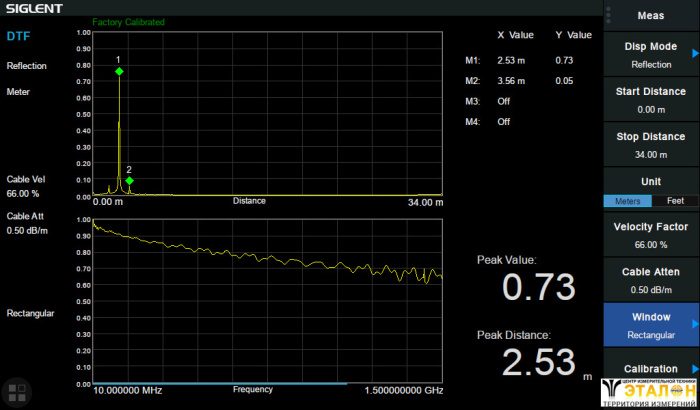Toggle marker M3 Off row
This screenshot has height=410, width=700.
click(x=503, y=101)
